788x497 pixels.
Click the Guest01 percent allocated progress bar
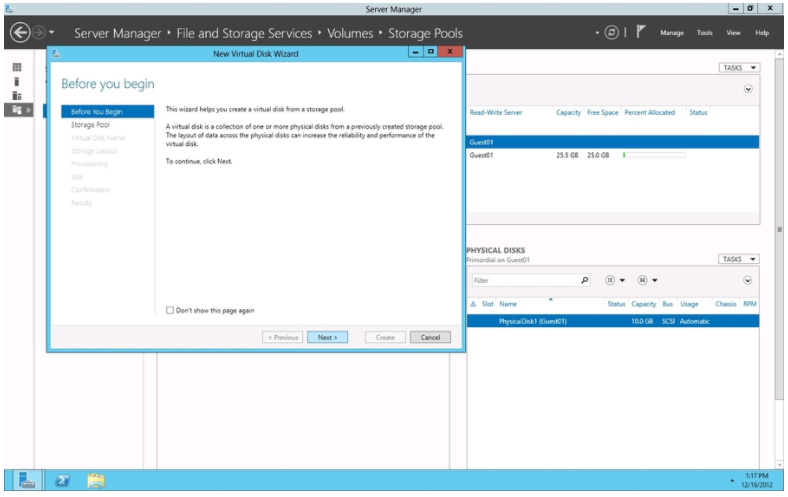[654, 155]
